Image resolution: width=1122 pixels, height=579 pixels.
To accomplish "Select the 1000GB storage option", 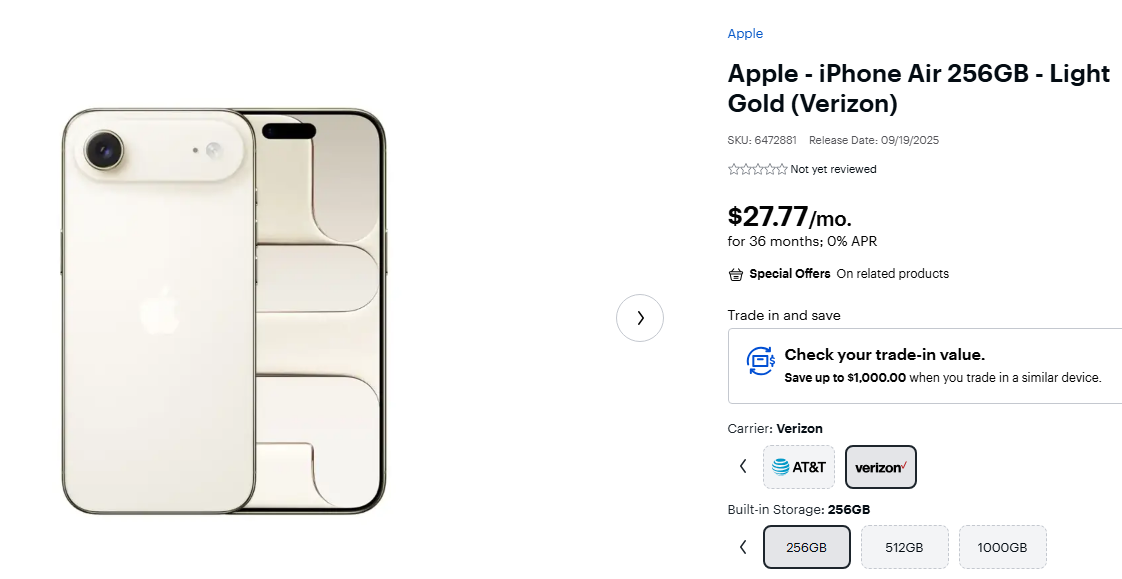I will point(1003,547).
